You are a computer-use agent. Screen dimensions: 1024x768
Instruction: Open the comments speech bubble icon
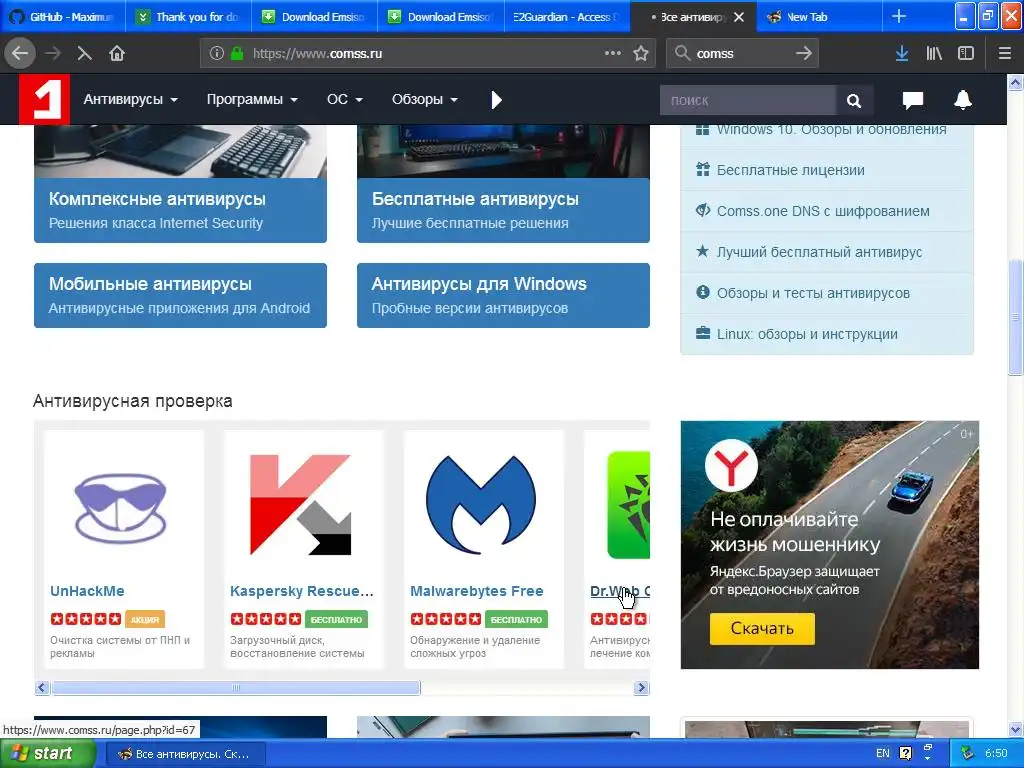[x=912, y=100]
